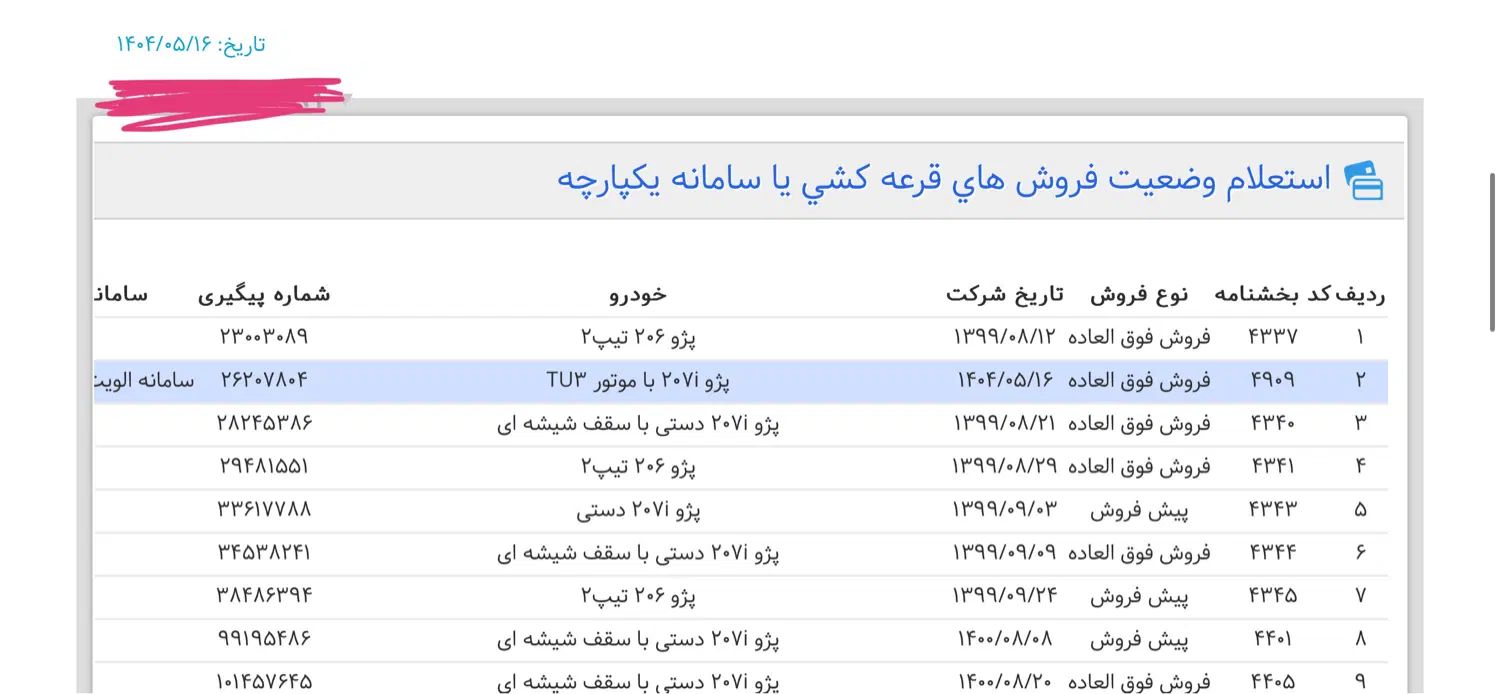
Task: Click circular code ۴۹۰۹ in highlighted row
Action: click(1272, 380)
